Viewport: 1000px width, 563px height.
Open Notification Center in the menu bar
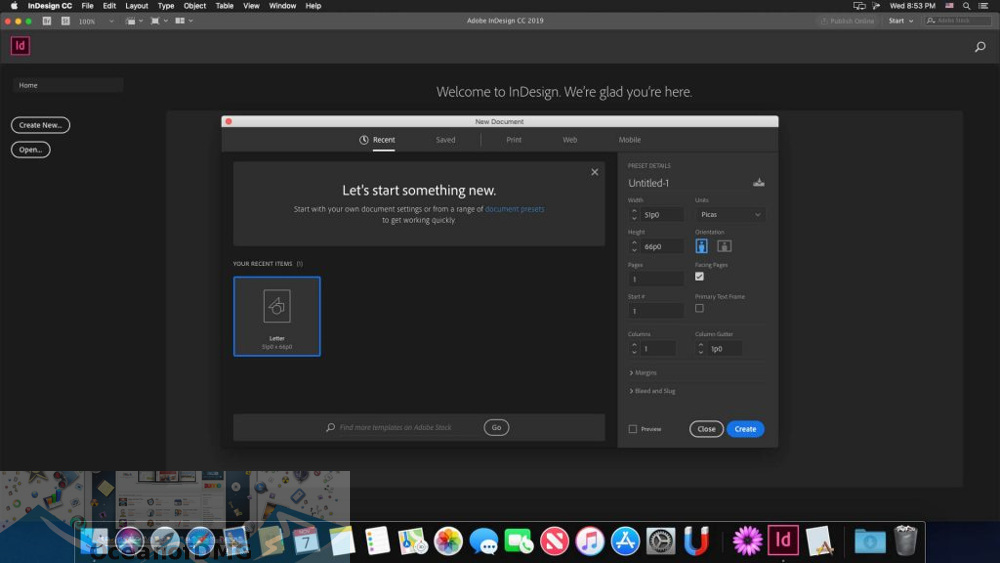click(983, 6)
